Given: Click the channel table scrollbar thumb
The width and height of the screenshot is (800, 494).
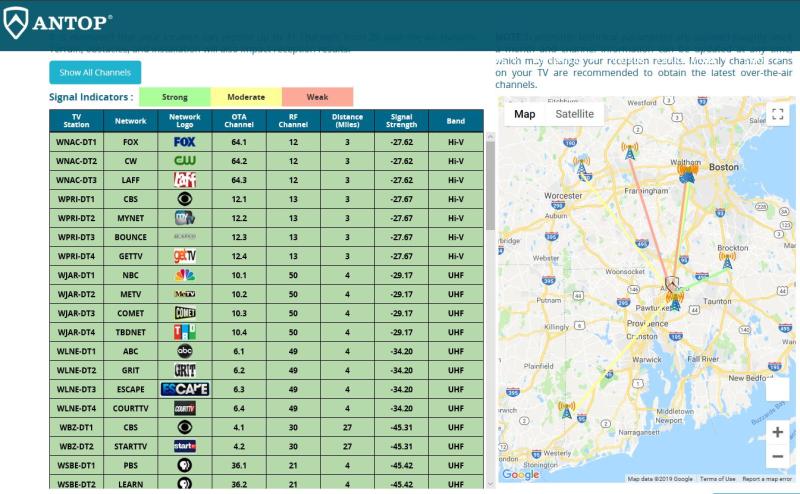Looking at the screenshot, I should [x=490, y=186].
